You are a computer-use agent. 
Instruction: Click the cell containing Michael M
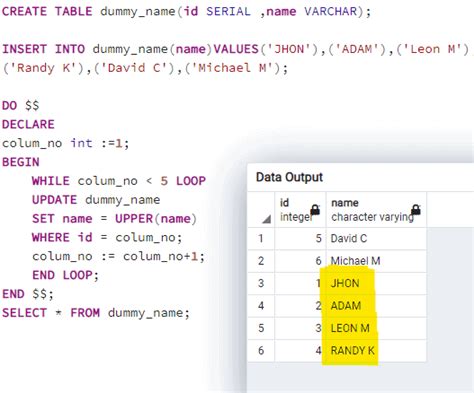tap(376, 261)
